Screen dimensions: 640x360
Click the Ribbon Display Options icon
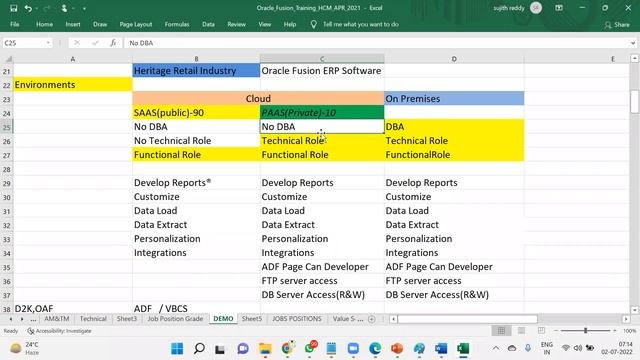(x=559, y=8)
